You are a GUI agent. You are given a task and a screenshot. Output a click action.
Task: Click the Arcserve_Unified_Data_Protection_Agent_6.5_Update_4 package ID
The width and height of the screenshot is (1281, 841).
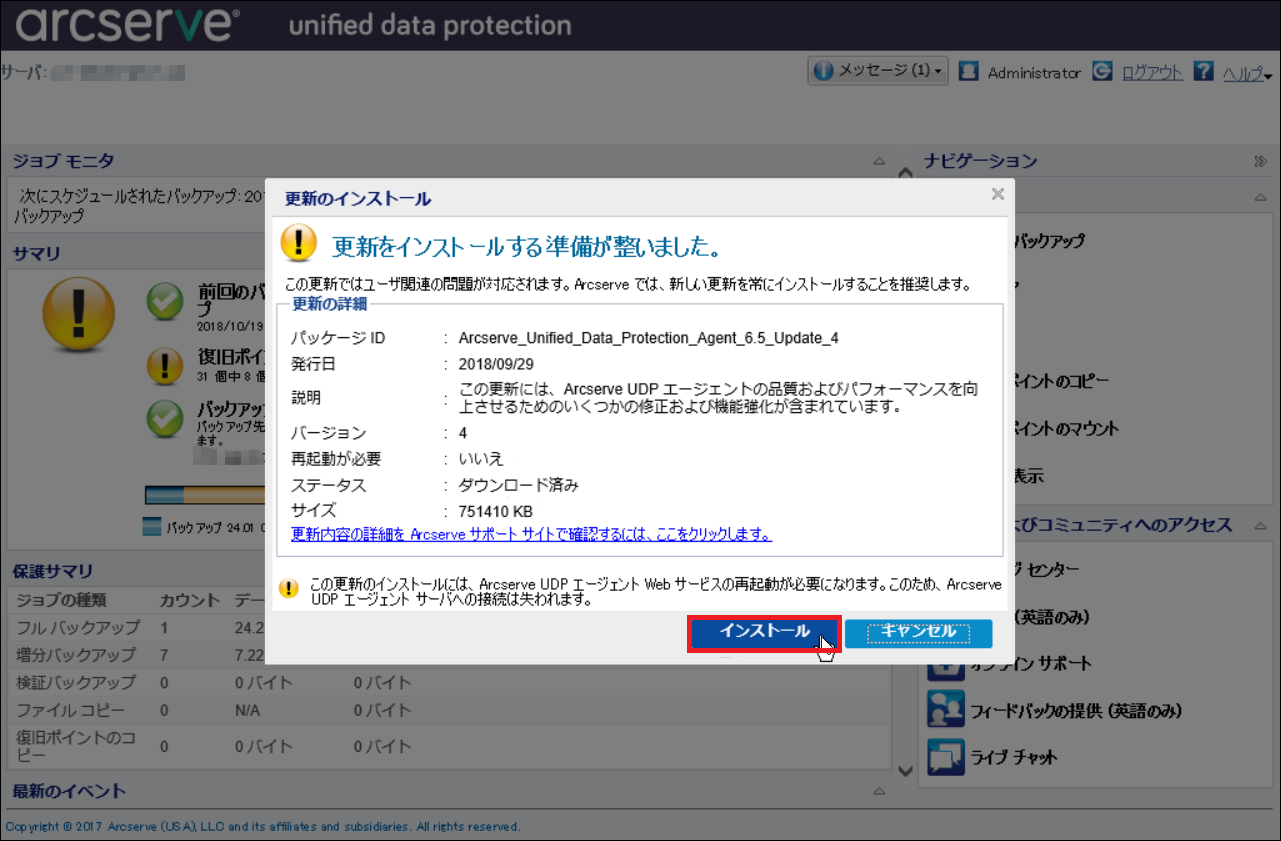(x=648, y=338)
